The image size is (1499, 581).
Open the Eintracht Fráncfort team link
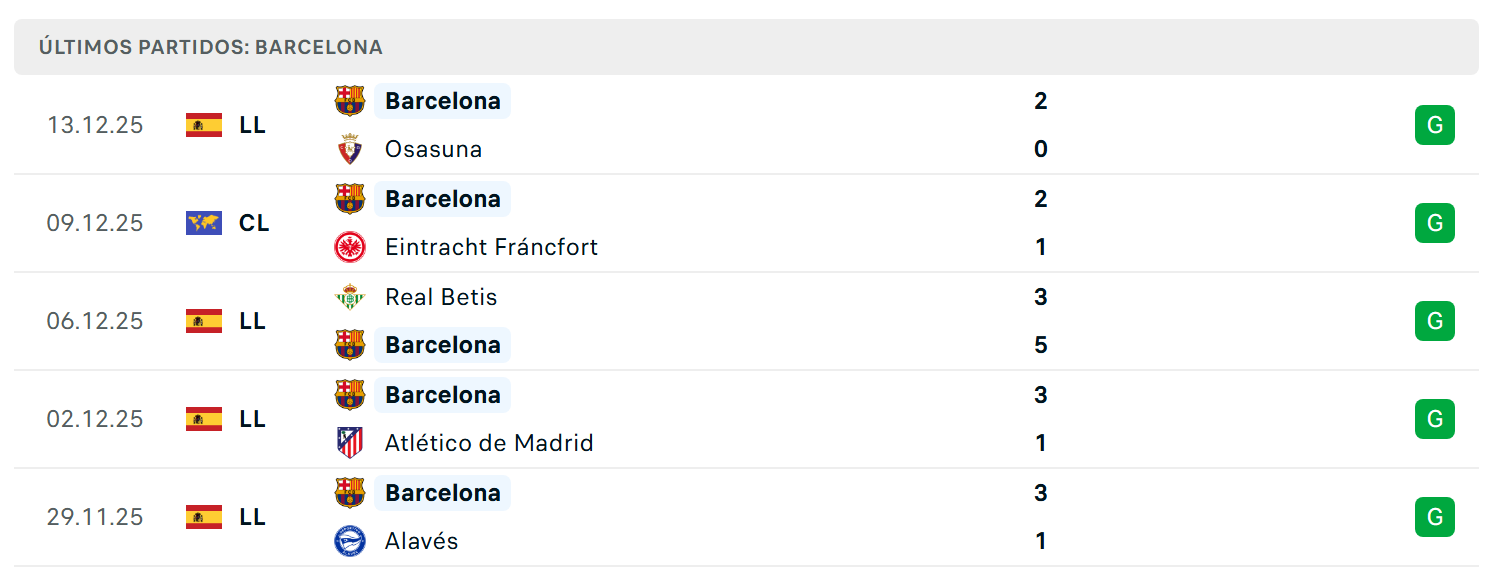pyautogui.click(x=491, y=247)
